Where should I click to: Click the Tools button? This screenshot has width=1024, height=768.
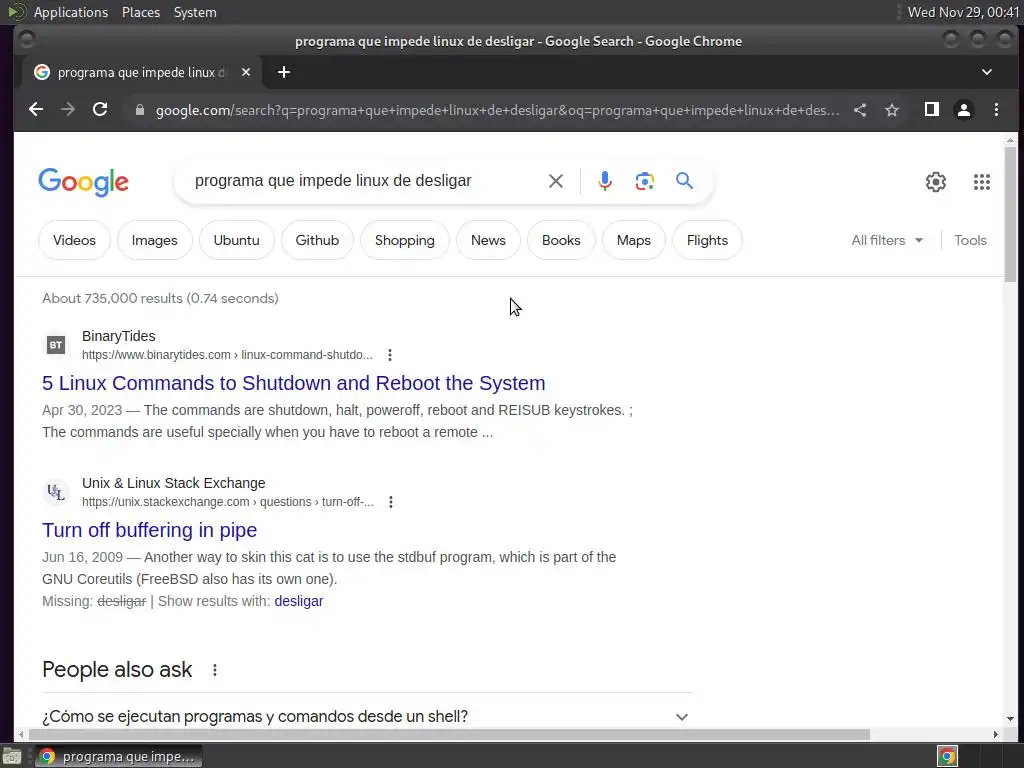(970, 240)
